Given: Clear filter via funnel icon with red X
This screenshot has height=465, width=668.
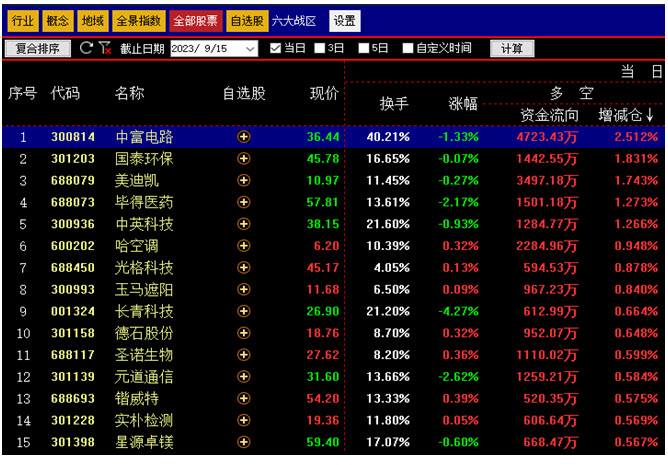Looking at the screenshot, I should (105, 48).
